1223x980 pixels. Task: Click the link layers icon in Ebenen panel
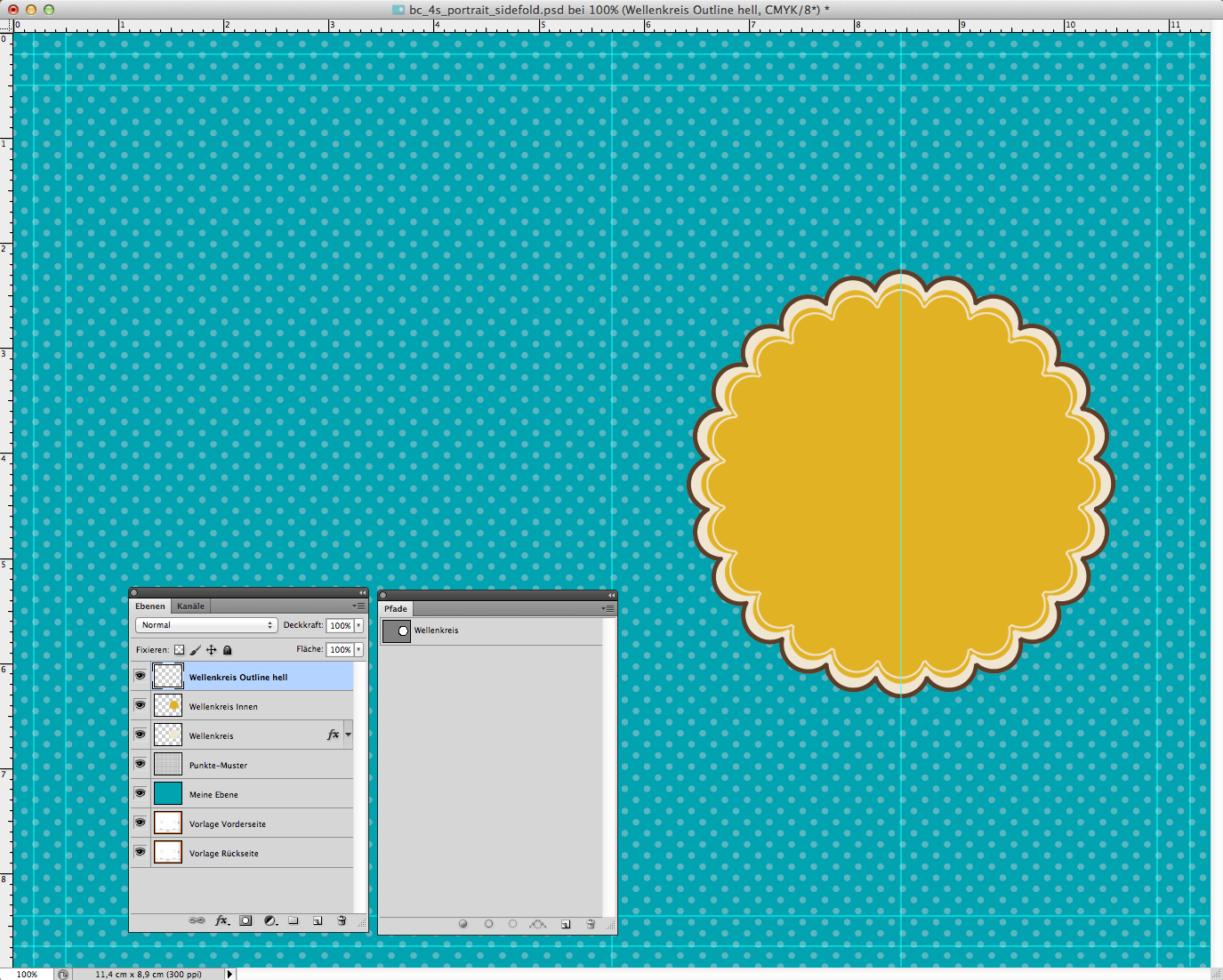pos(197,920)
